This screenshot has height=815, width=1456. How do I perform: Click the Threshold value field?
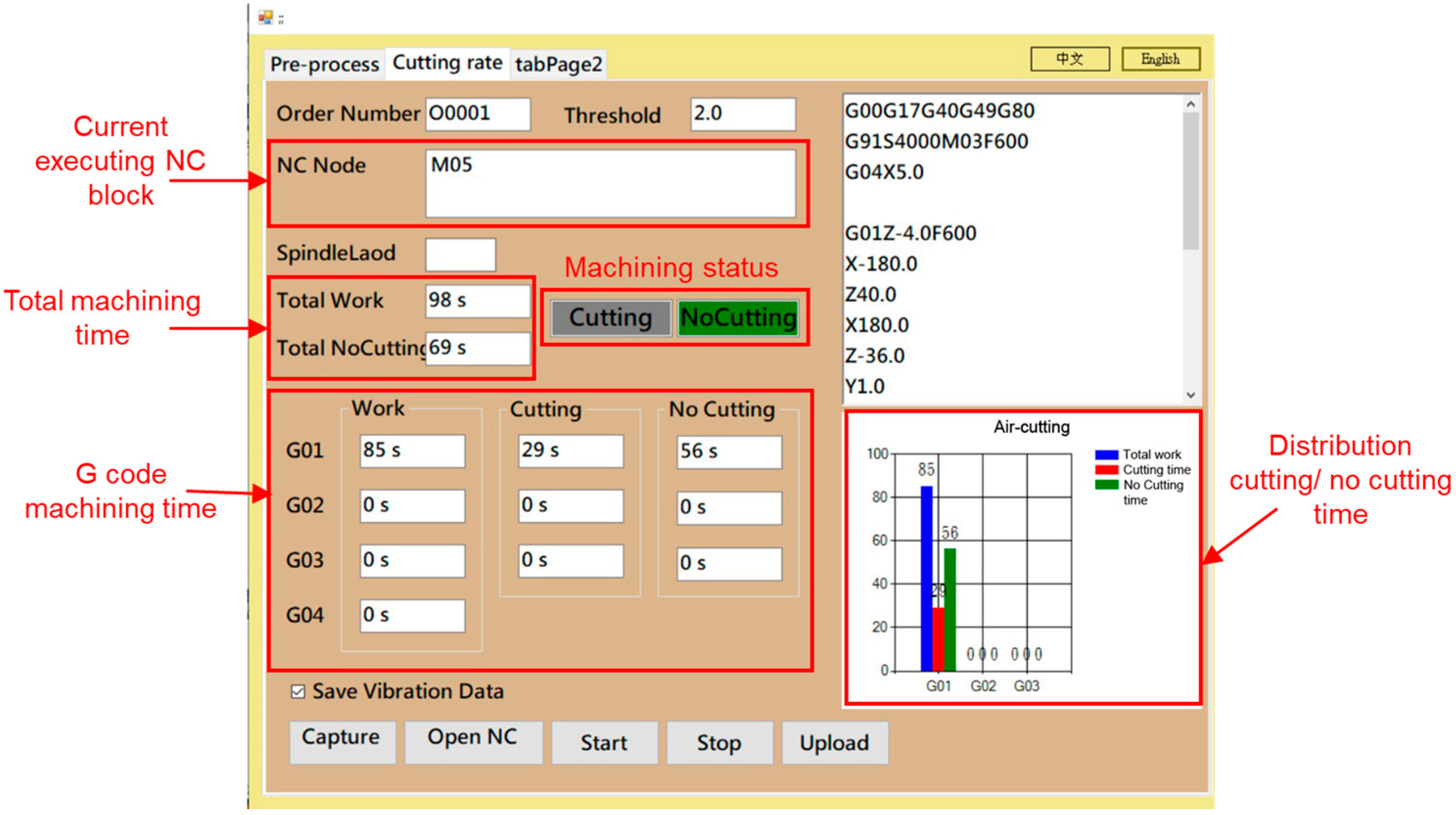(x=743, y=113)
